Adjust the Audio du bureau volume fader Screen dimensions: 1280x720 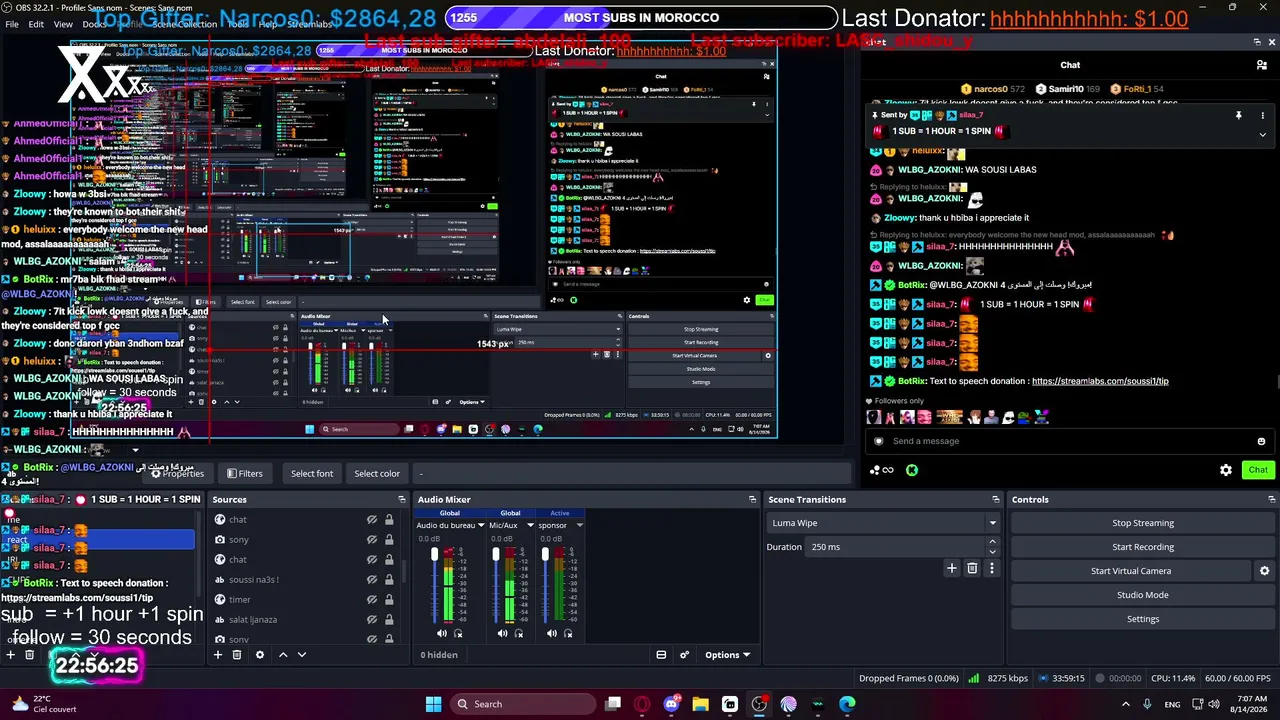pyautogui.click(x=434, y=555)
